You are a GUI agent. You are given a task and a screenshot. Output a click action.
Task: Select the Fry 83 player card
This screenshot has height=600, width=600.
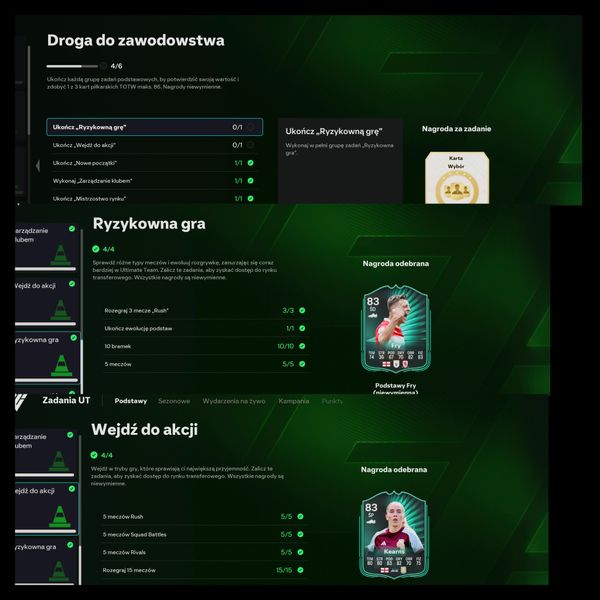coord(396,329)
